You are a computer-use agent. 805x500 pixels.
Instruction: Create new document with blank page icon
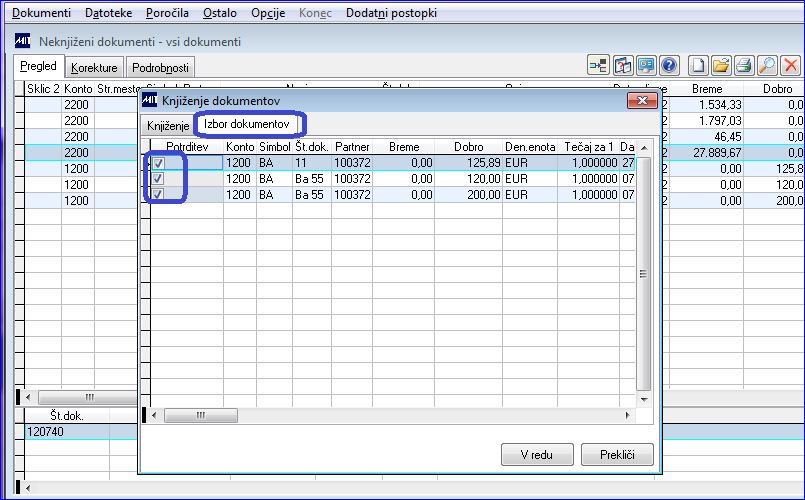698,66
